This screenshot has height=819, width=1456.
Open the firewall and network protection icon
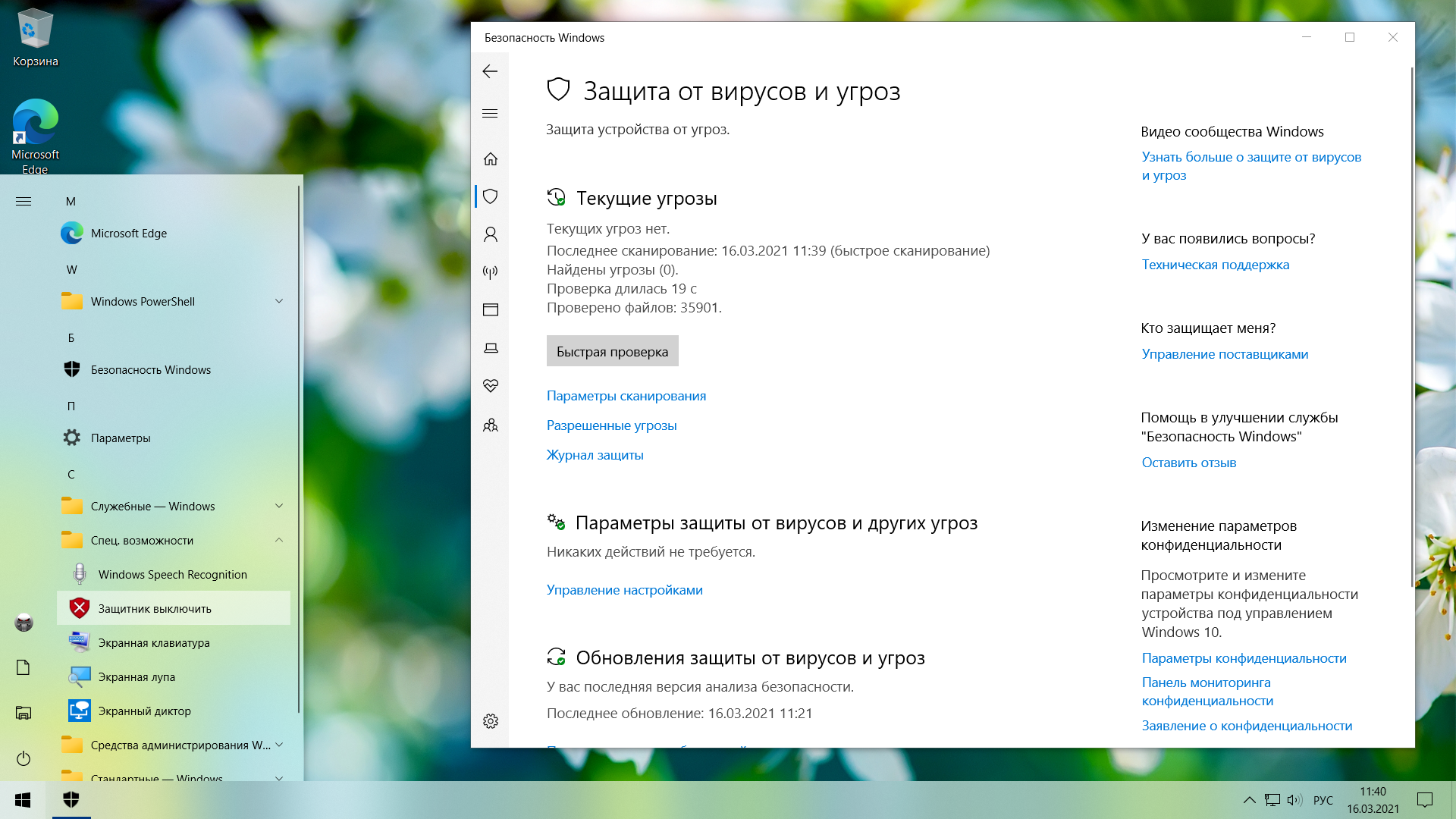[491, 272]
